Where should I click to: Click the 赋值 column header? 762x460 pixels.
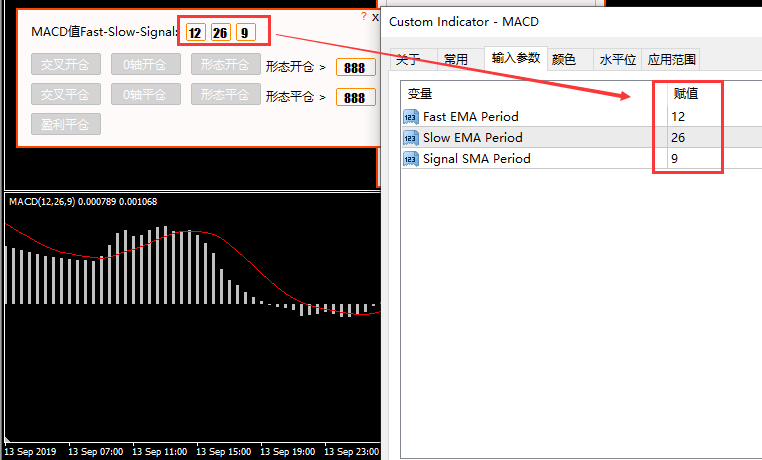click(686, 93)
